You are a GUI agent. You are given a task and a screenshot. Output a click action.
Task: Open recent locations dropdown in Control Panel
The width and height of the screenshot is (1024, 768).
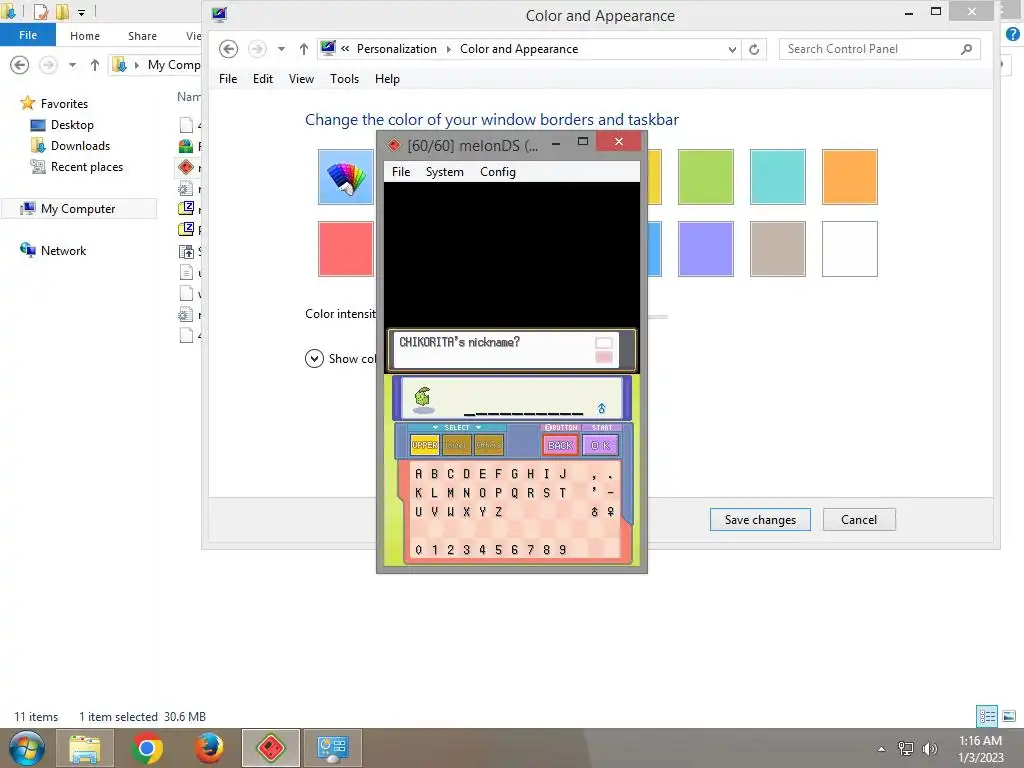coord(281,49)
